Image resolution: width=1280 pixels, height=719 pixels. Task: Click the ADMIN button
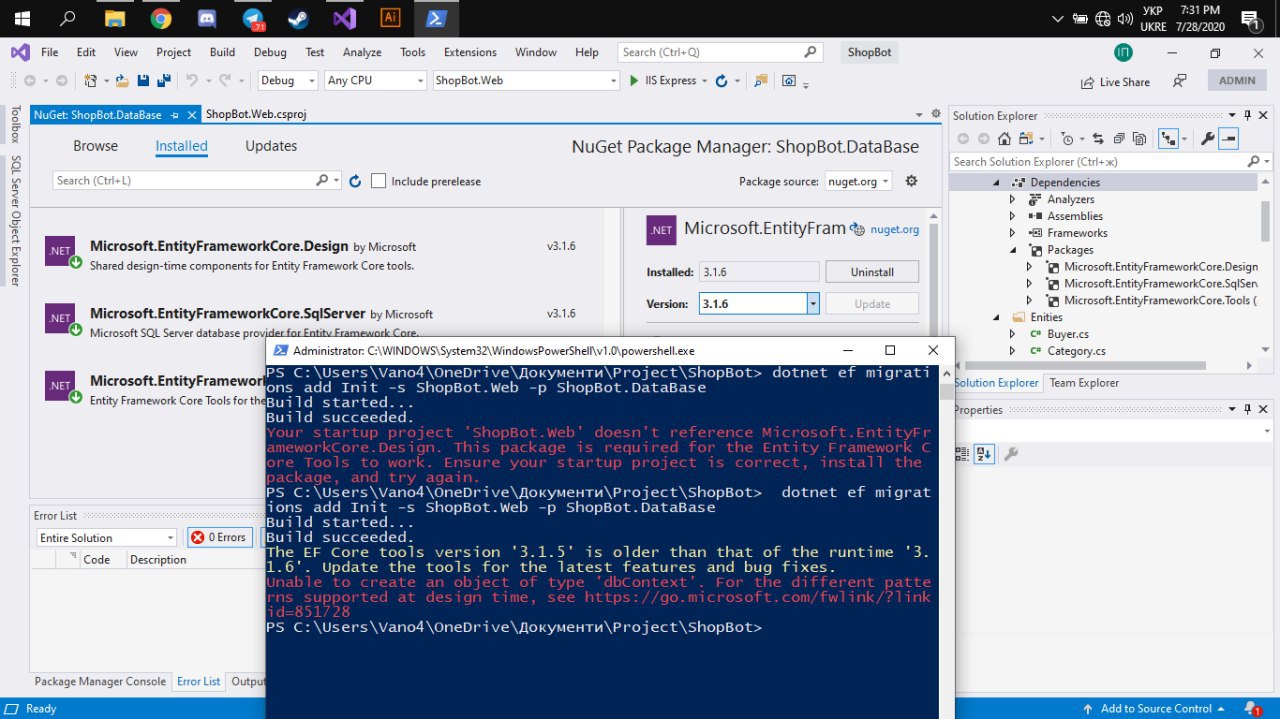pyautogui.click(x=1237, y=81)
